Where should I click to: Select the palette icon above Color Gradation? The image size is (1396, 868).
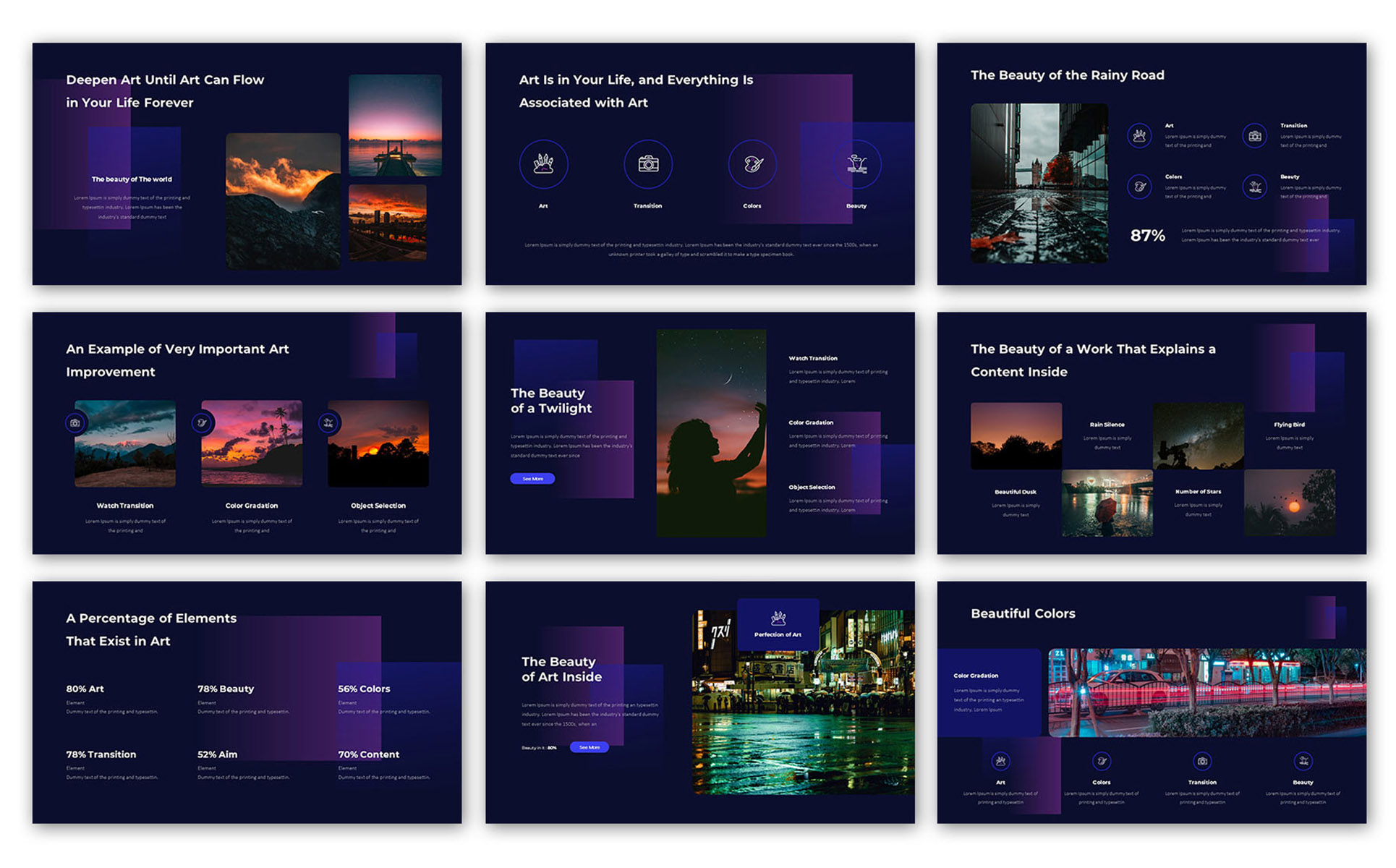point(203,422)
